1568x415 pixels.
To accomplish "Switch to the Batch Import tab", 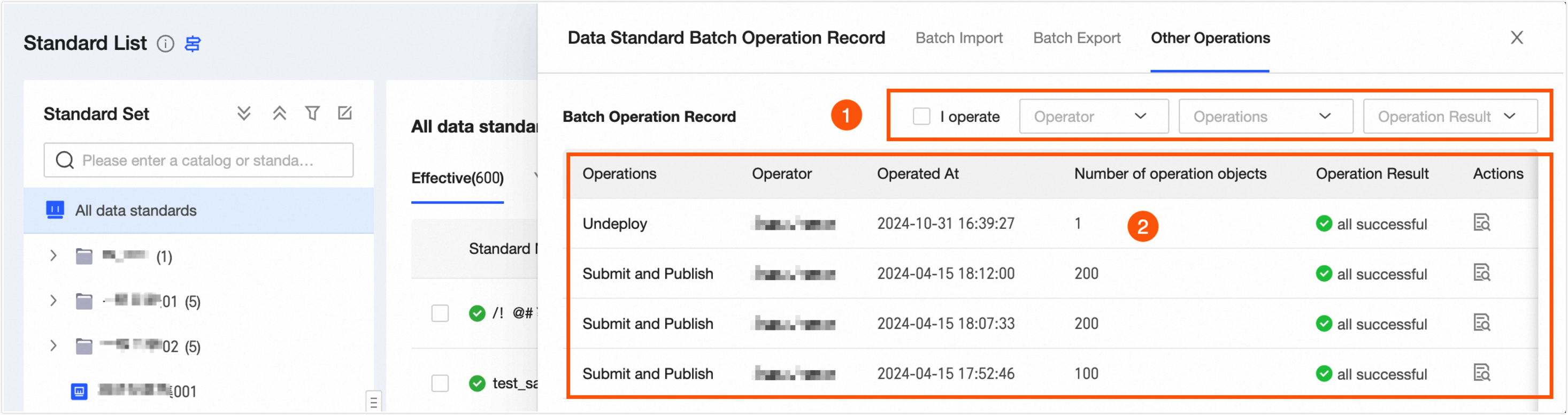I will point(959,38).
